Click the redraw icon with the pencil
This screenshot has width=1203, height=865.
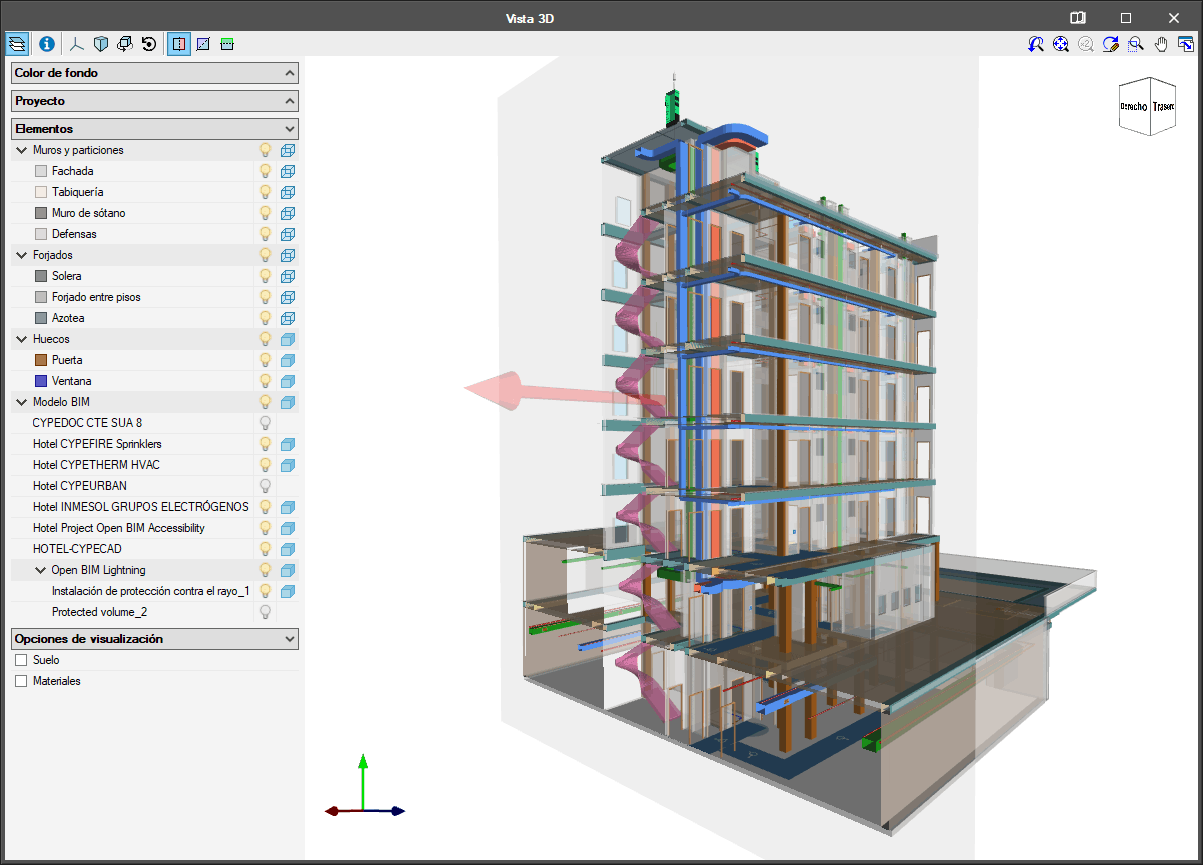coord(1111,44)
